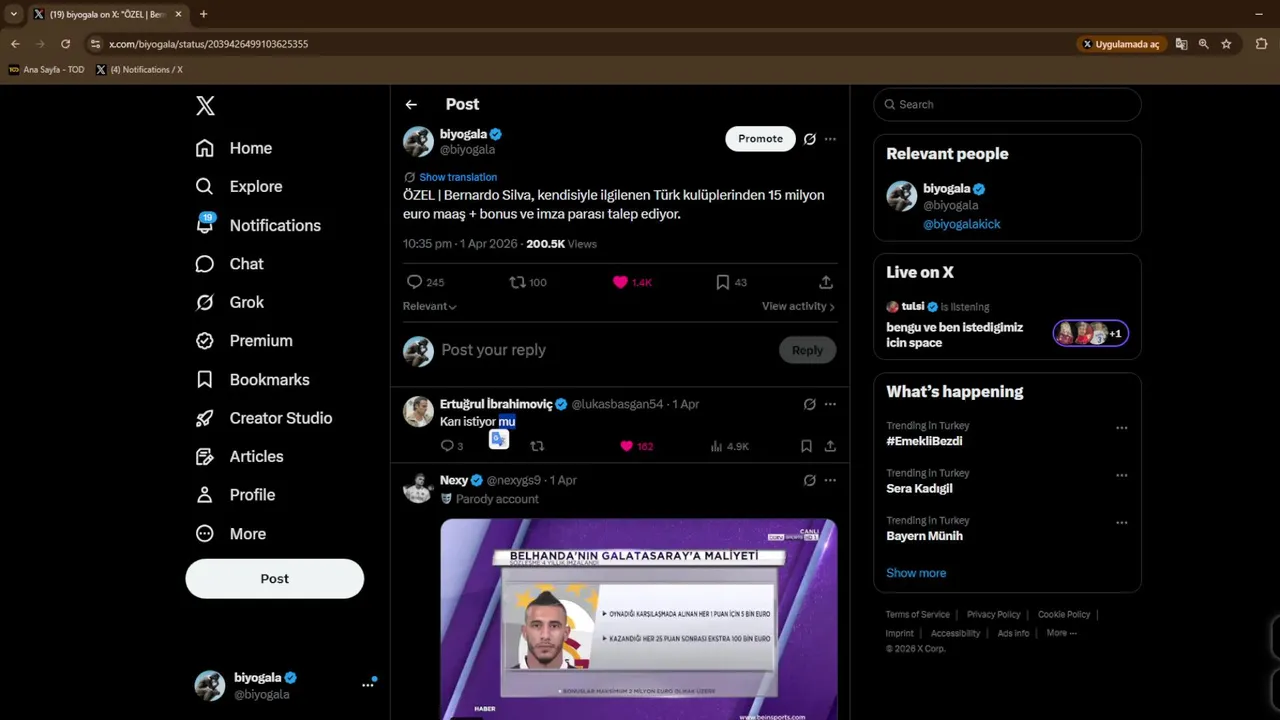Open Nexy's profile avatar

(x=418, y=489)
